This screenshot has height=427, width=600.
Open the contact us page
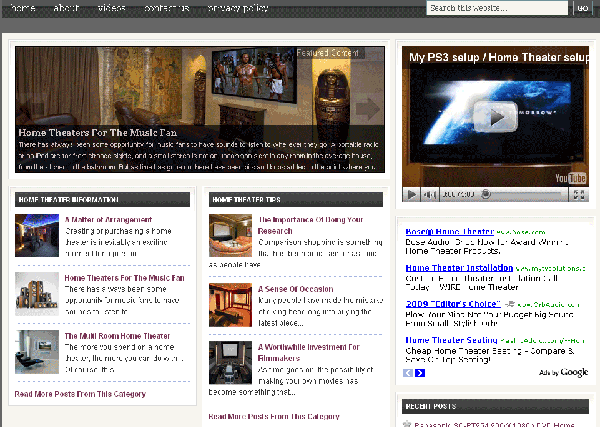166,8
